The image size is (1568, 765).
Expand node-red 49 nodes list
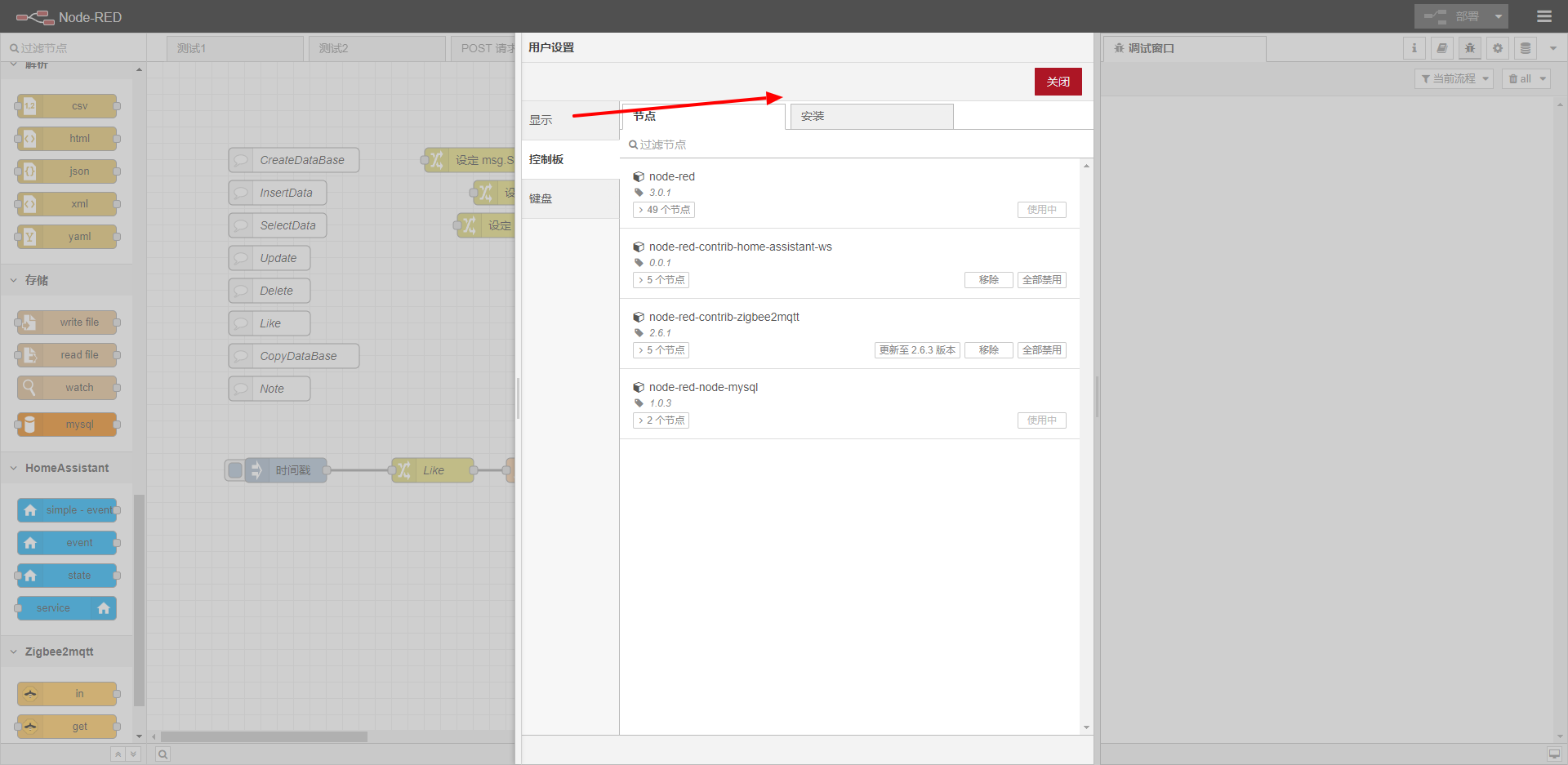tap(664, 210)
